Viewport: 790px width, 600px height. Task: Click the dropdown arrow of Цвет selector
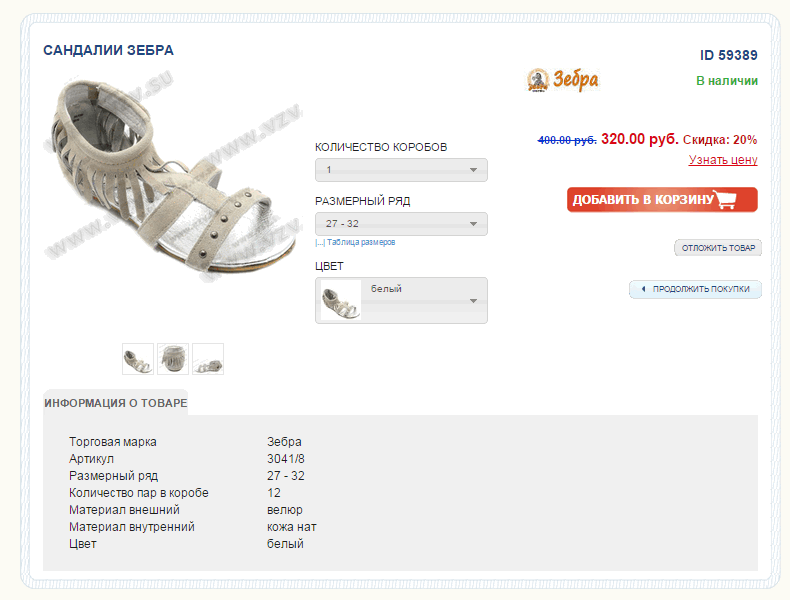click(x=474, y=300)
